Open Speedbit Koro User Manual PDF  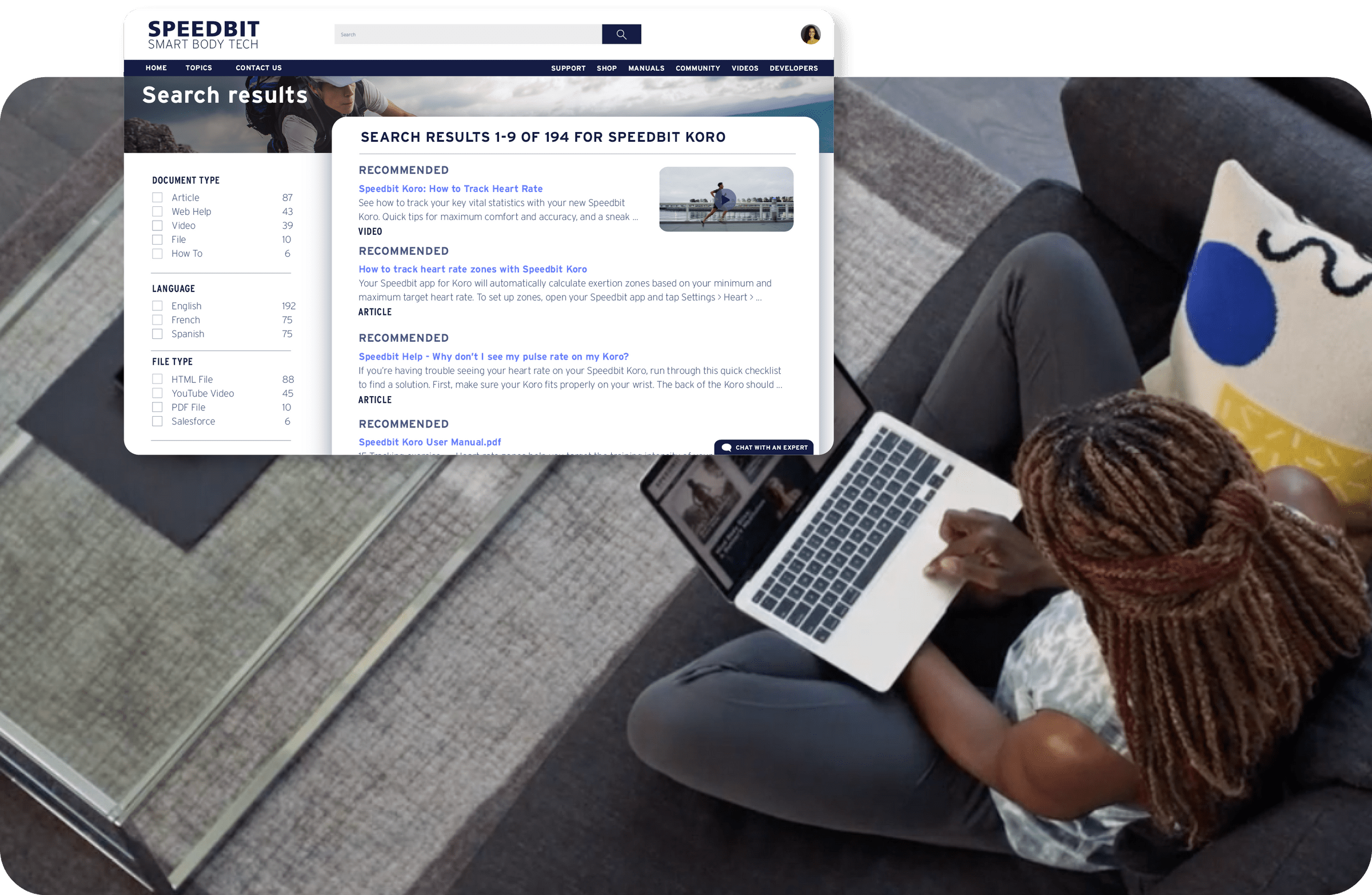pos(429,441)
